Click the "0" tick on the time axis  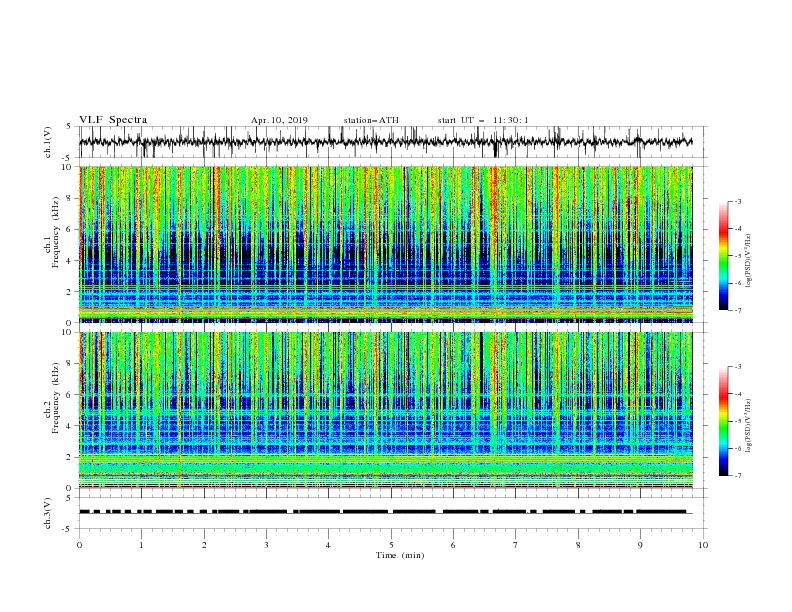[x=79, y=545]
